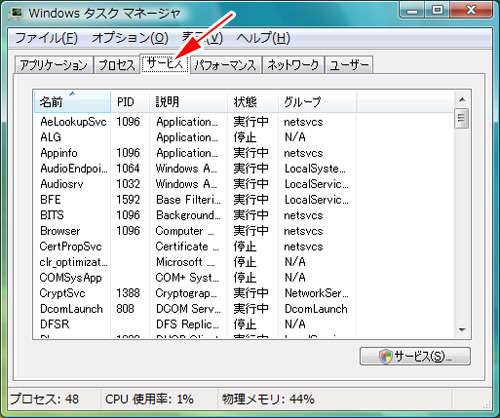Select the BITS service row
This screenshot has width=500, height=418.
(195, 215)
